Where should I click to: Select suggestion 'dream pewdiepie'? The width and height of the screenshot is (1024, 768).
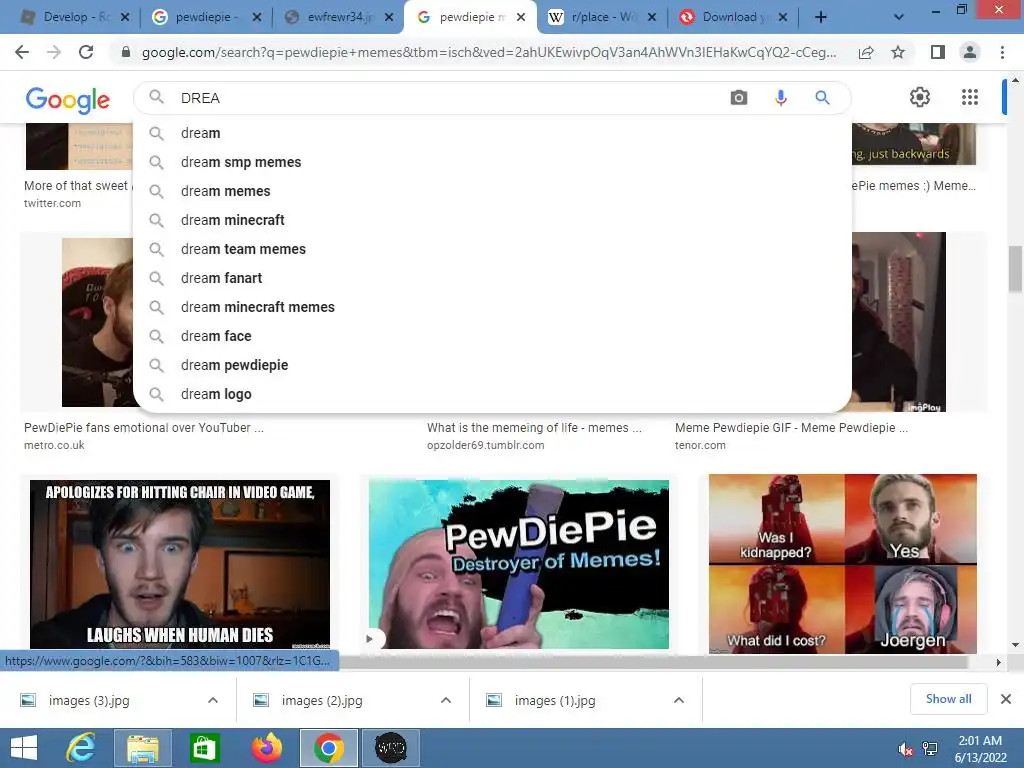coord(492,365)
